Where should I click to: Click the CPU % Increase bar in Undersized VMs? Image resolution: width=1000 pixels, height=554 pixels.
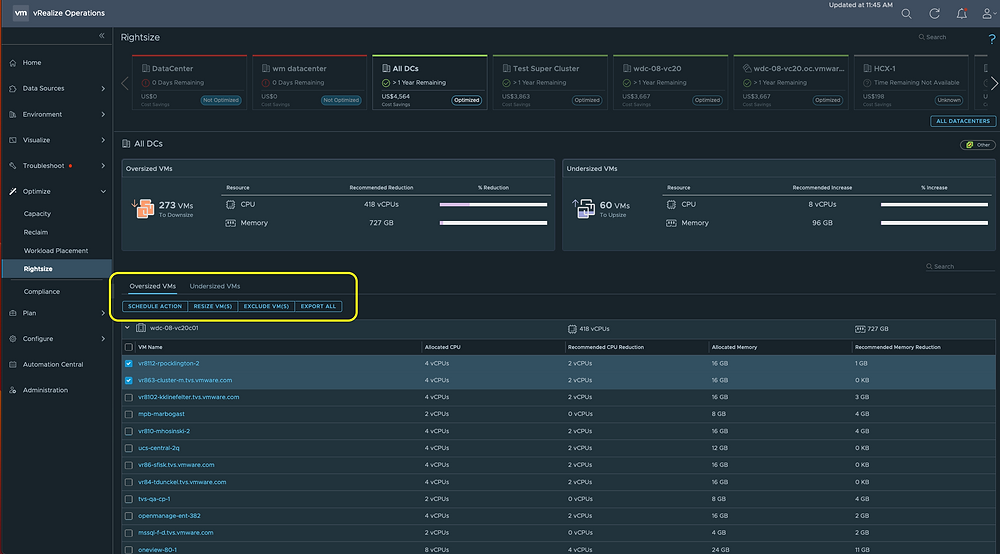[x=934, y=205]
